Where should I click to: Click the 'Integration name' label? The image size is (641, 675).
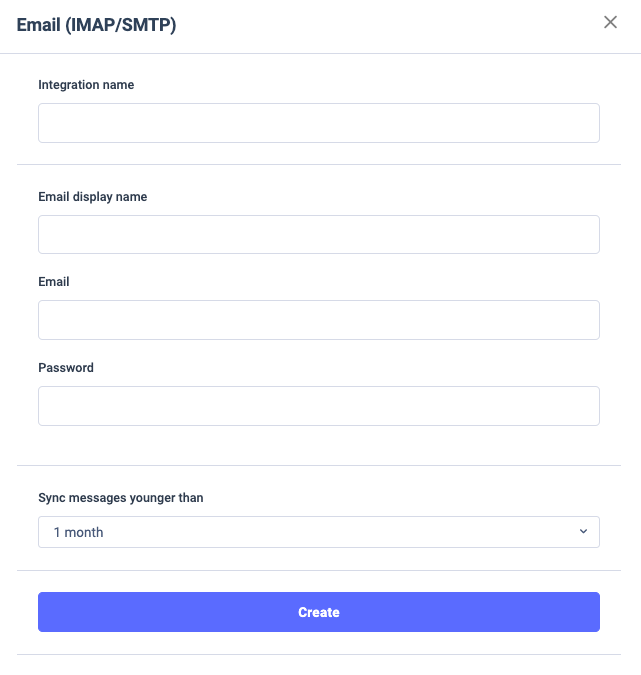(x=86, y=85)
